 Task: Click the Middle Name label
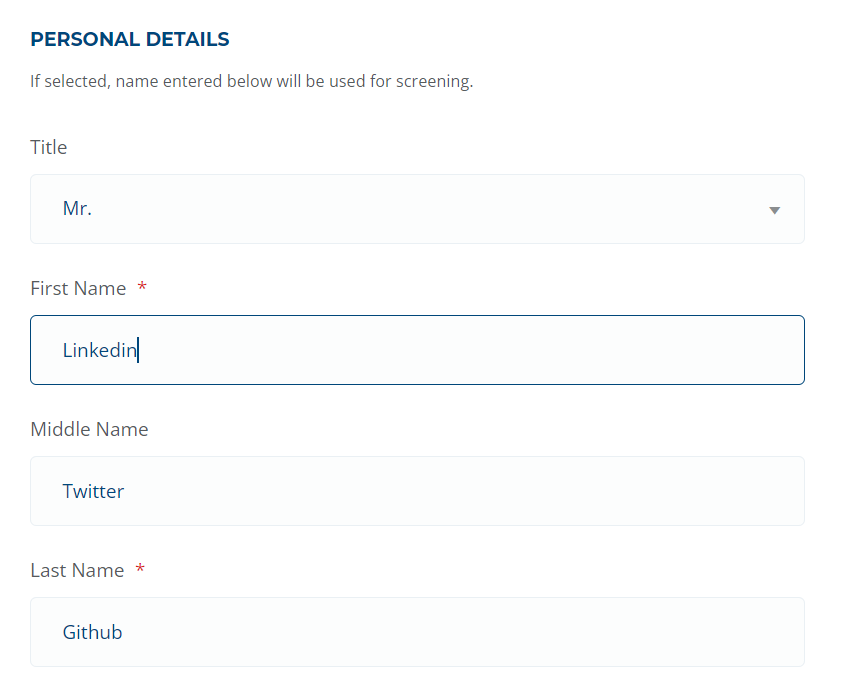click(89, 429)
